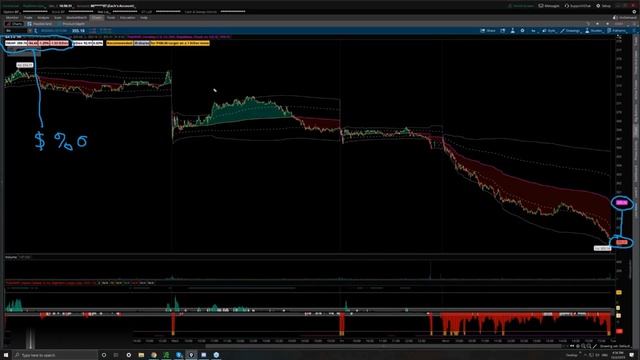
Task: Go to the MarketWatch tab
Action: point(76,18)
